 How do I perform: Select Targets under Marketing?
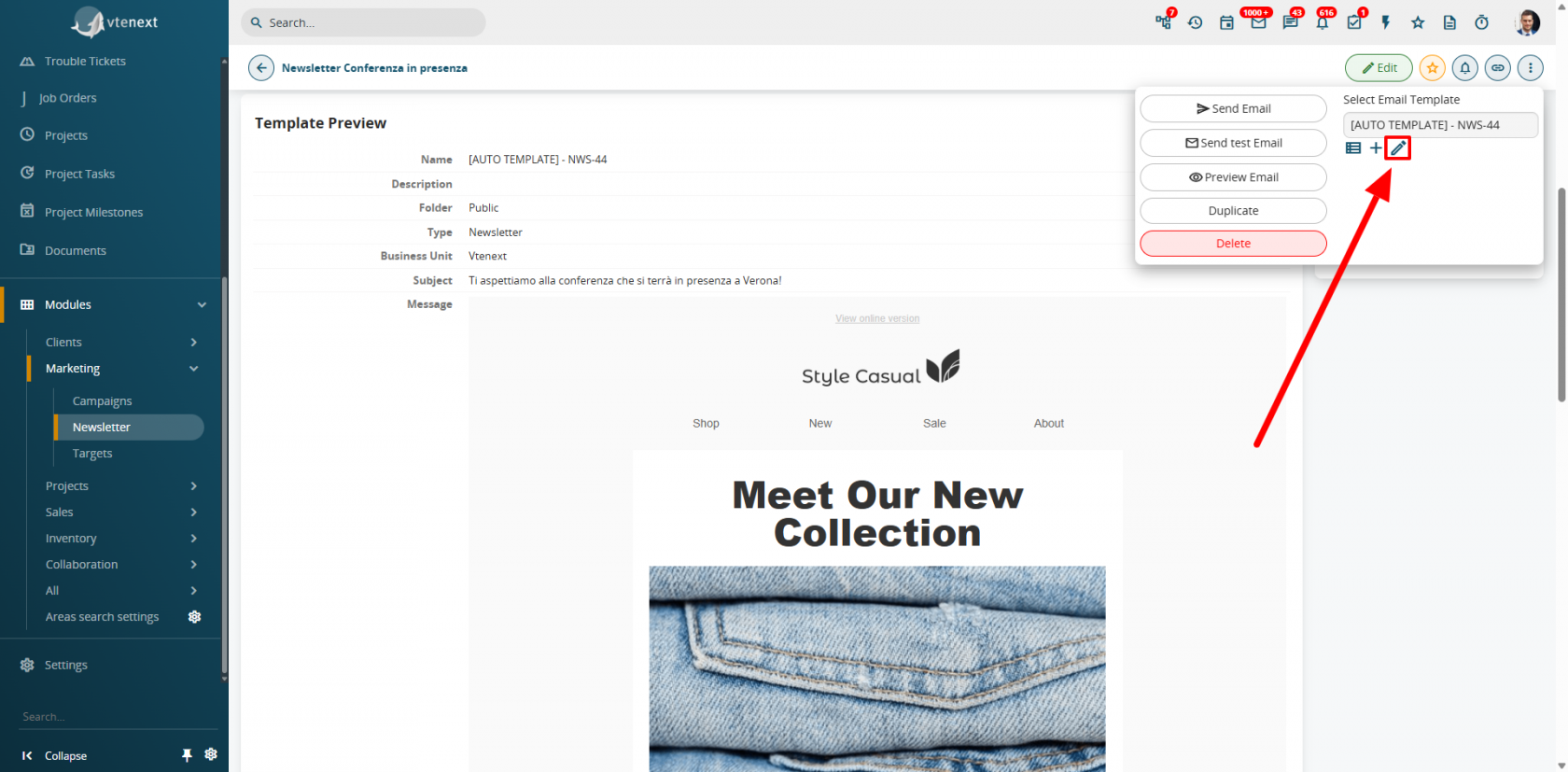point(92,454)
